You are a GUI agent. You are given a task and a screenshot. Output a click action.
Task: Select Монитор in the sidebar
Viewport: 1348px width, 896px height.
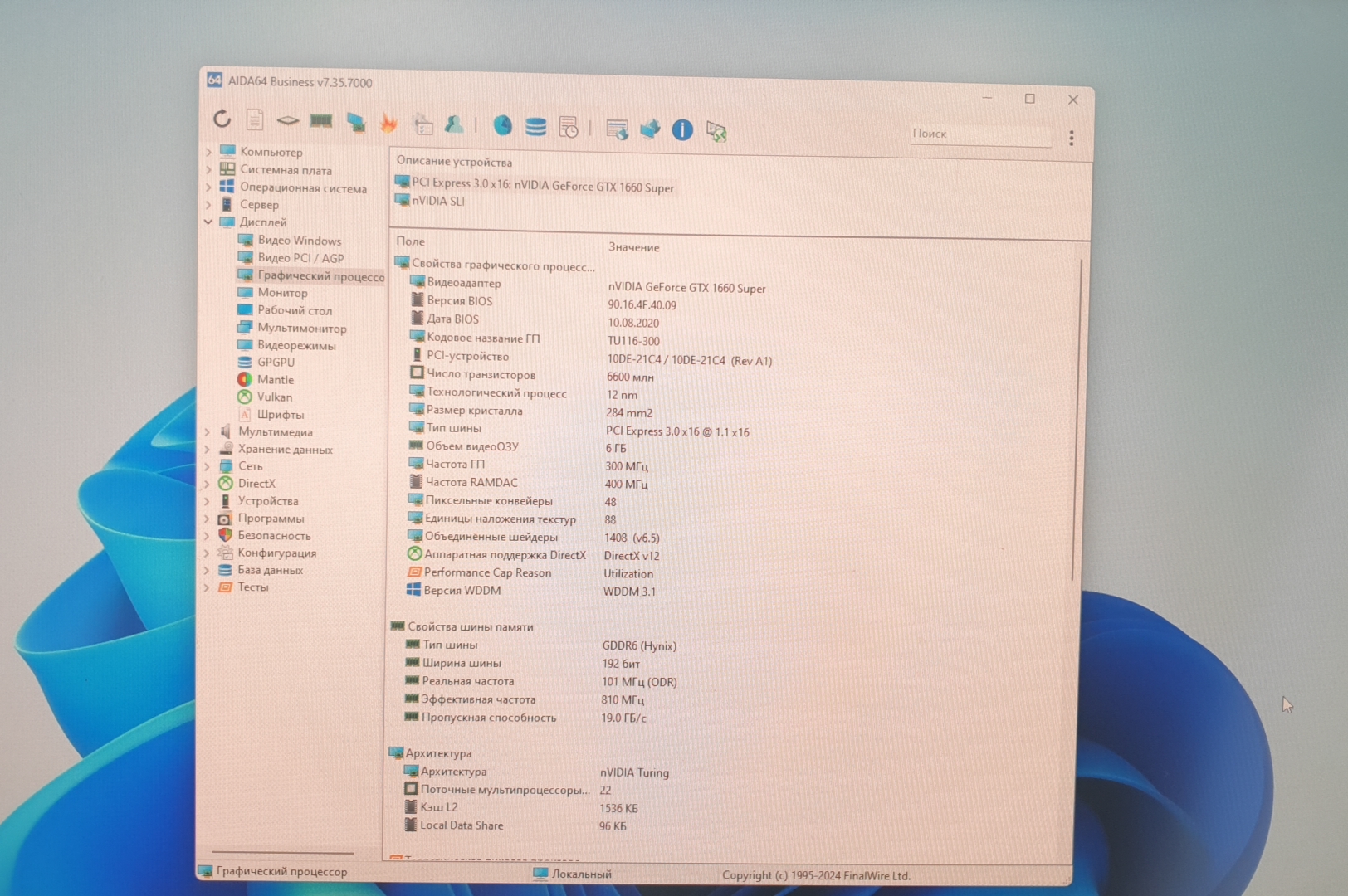click(282, 293)
